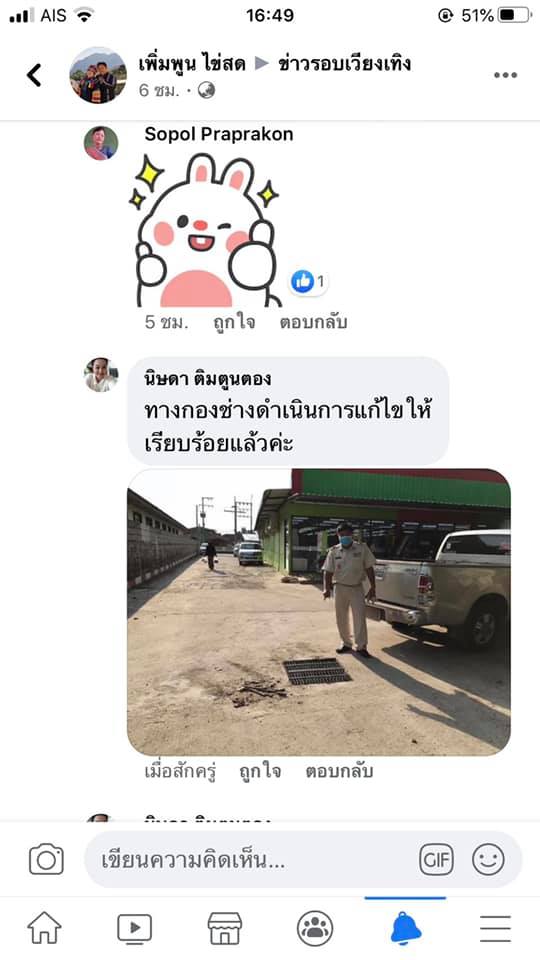This screenshot has height=960, width=540.
Task: Open Sopol Praprakon's profile name
Action: click(219, 134)
